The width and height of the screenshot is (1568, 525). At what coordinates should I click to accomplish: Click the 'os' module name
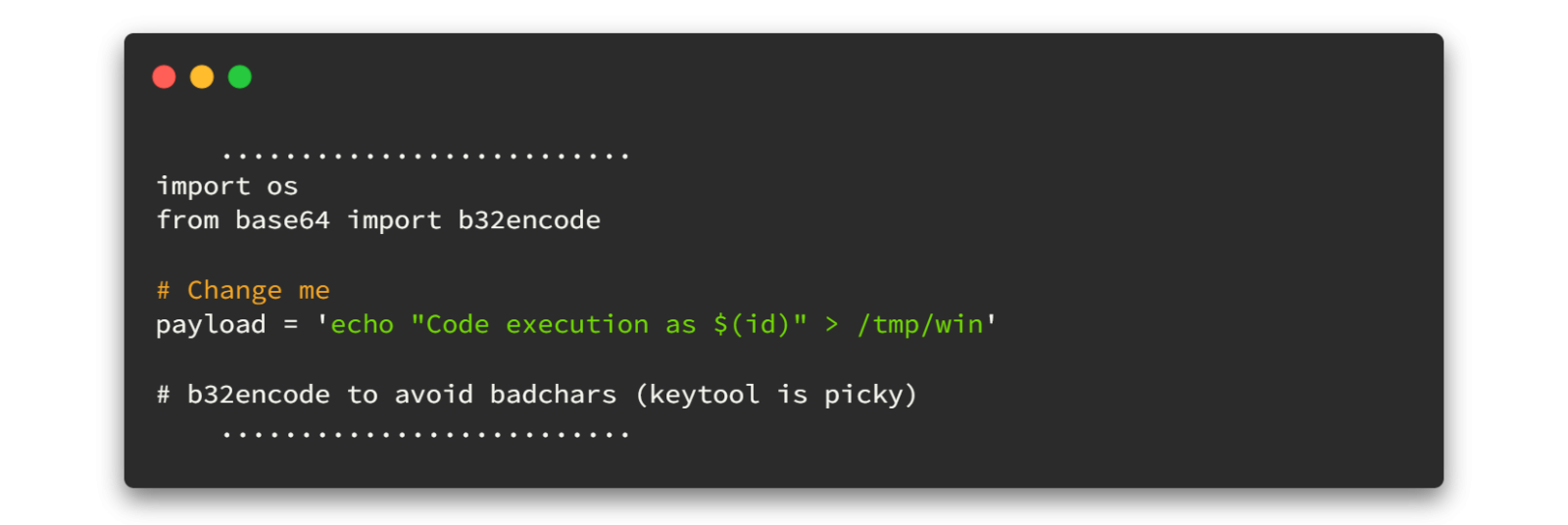pos(282,186)
